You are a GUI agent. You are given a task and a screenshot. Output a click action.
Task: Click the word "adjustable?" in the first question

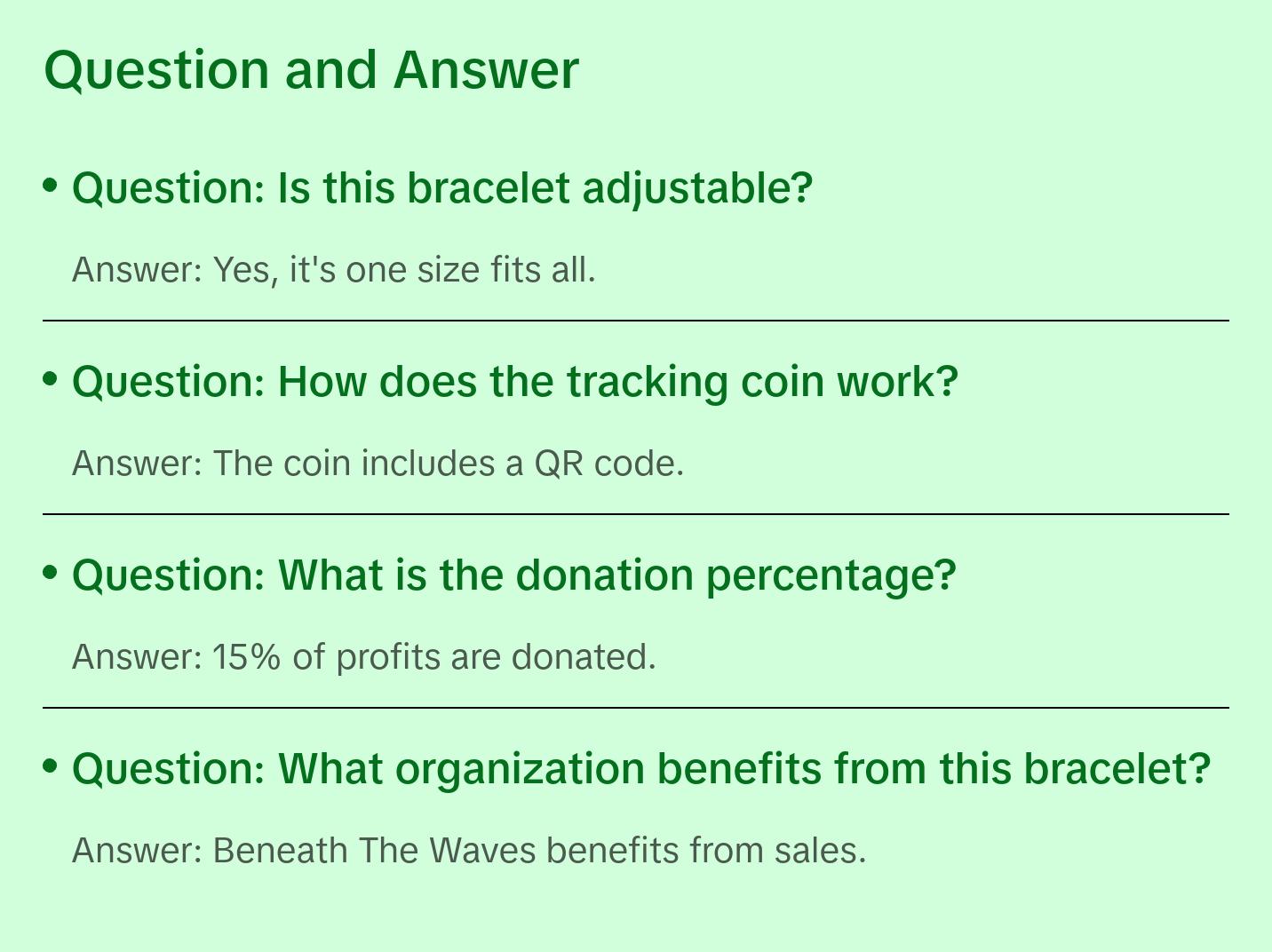[x=697, y=188]
